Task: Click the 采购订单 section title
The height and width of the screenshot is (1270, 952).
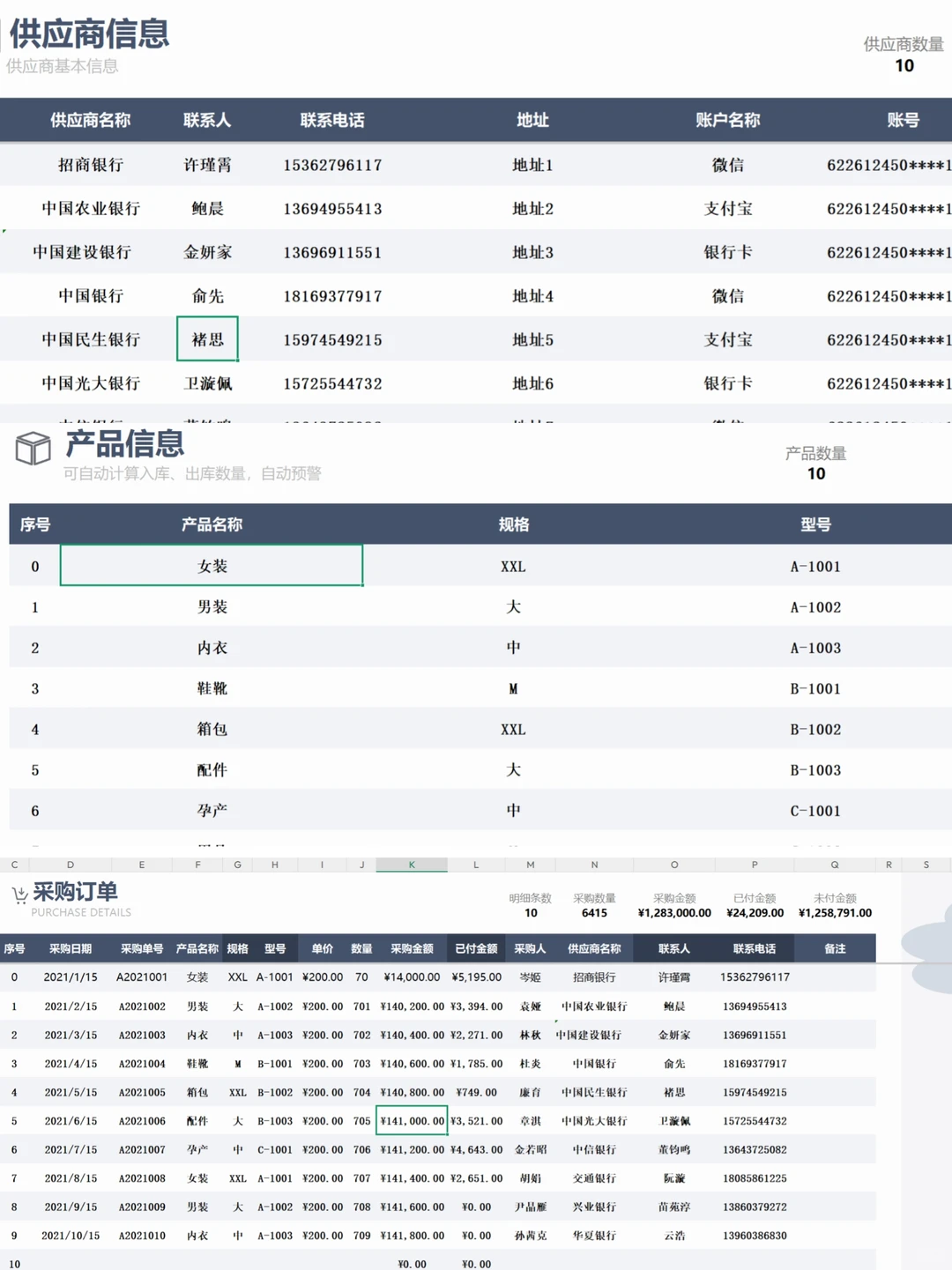Action: click(x=75, y=891)
